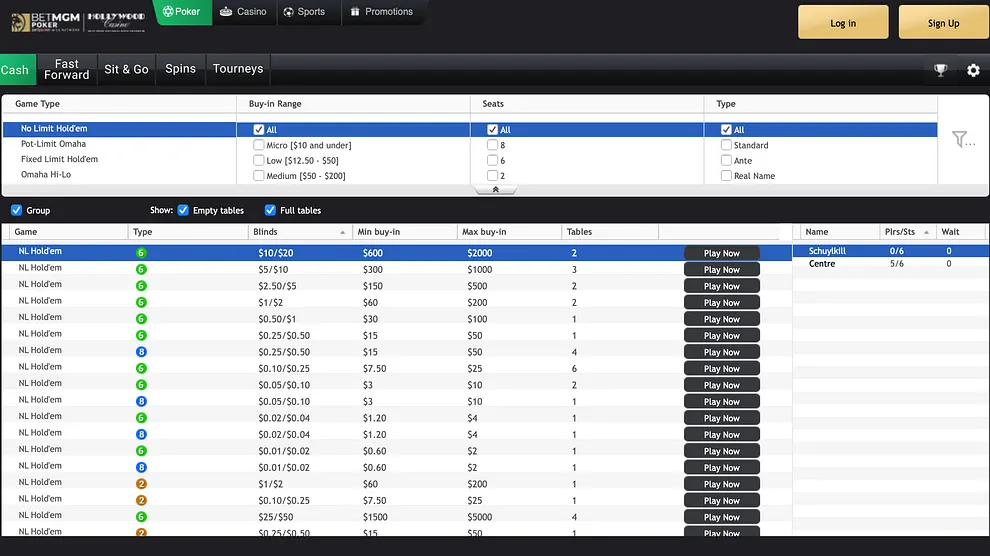The height and width of the screenshot is (556, 990).
Task: Toggle the Full tables checkbox
Action: pyautogui.click(x=270, y=210)
